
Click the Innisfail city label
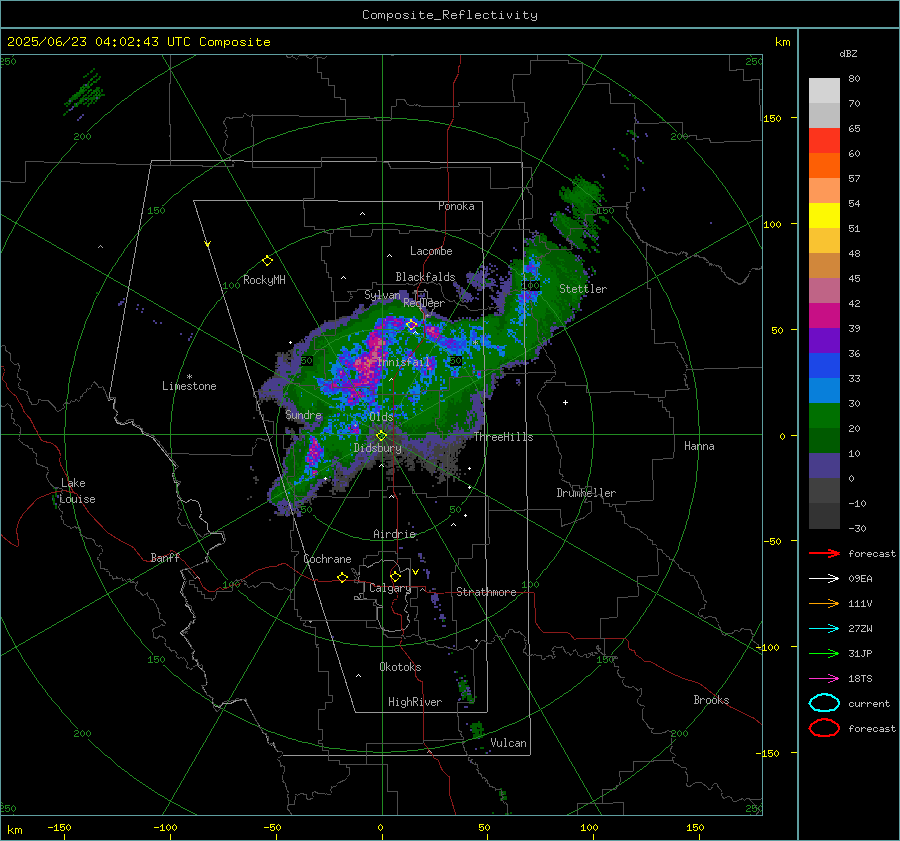tap(404, 362)
